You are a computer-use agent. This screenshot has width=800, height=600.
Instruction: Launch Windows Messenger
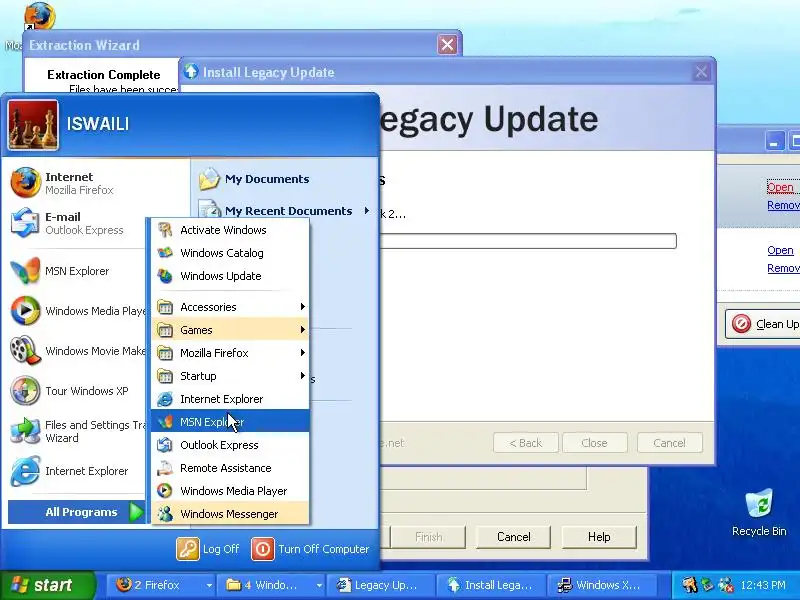(230, 514)
